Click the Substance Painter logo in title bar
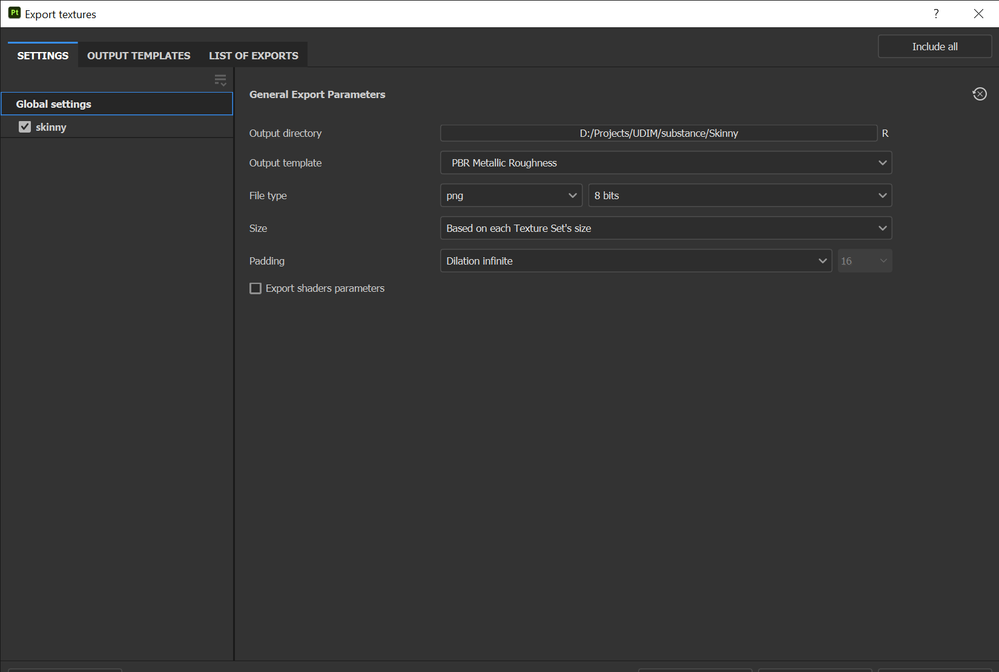The width and height of the screenshot is (999, 672). point(14,13)
